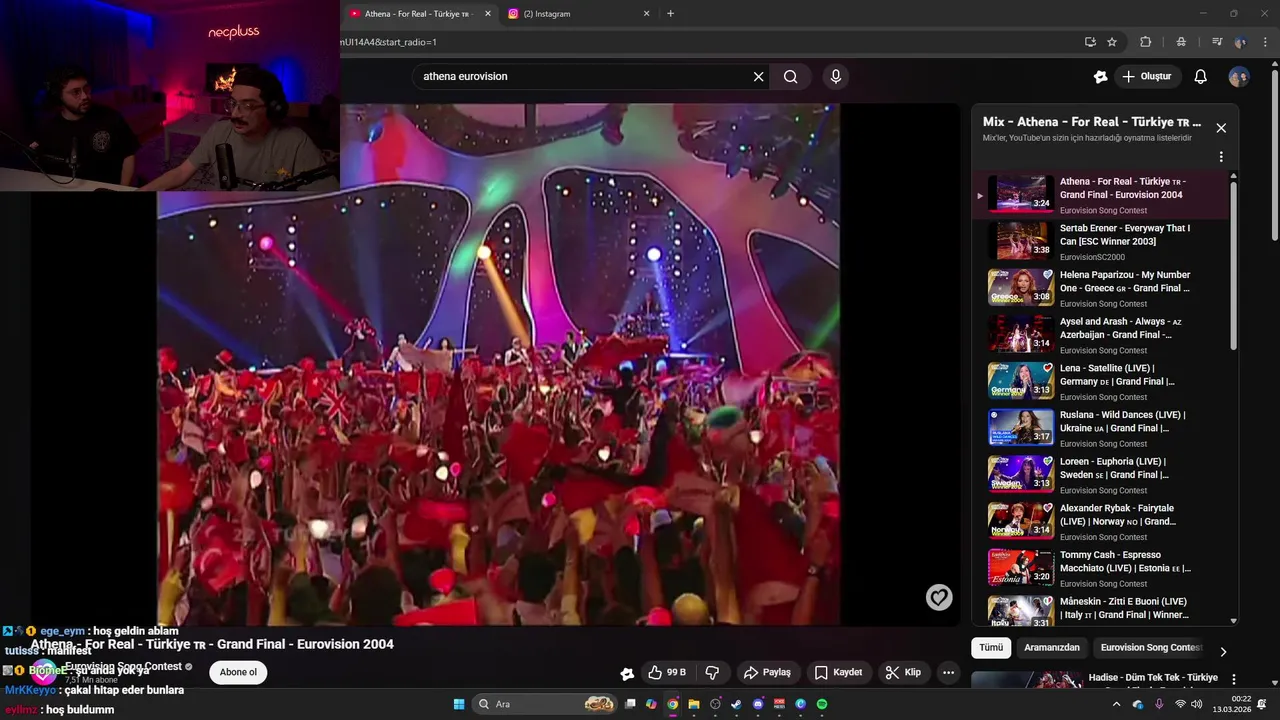Clear the YouTube search field with the X
Screen dimensions: 1280x720
[758, 76]
